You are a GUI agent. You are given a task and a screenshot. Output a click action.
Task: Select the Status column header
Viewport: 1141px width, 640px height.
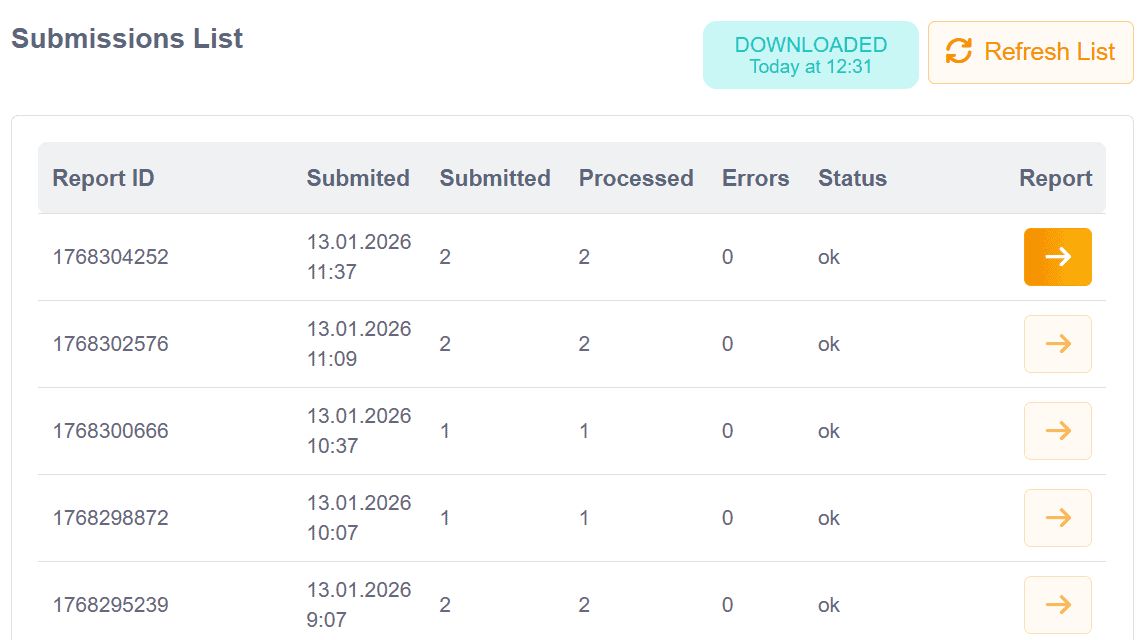pos(852,178)
